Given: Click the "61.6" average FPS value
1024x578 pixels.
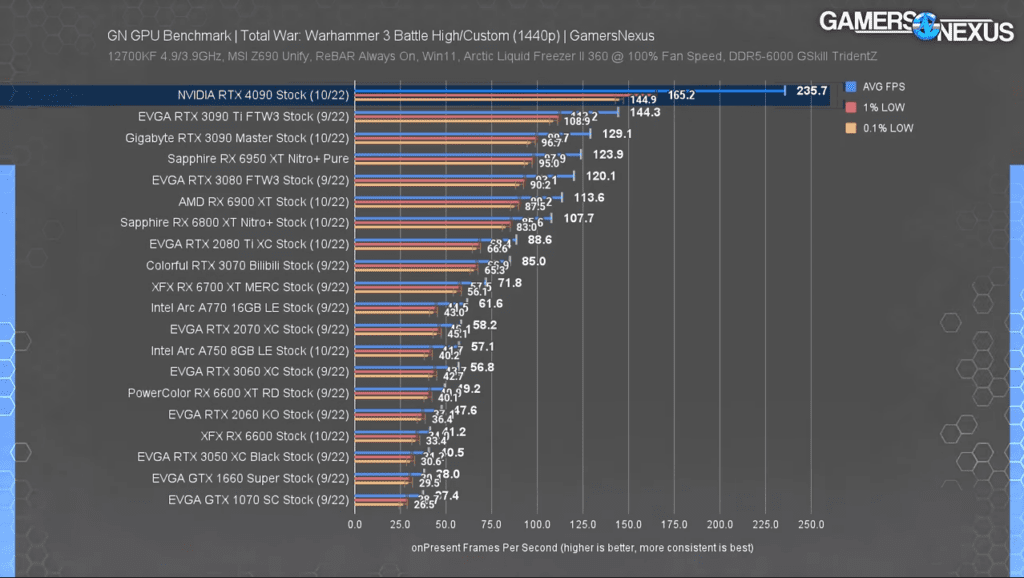Looking at the screenshot, I should click(x=491, y=304).
